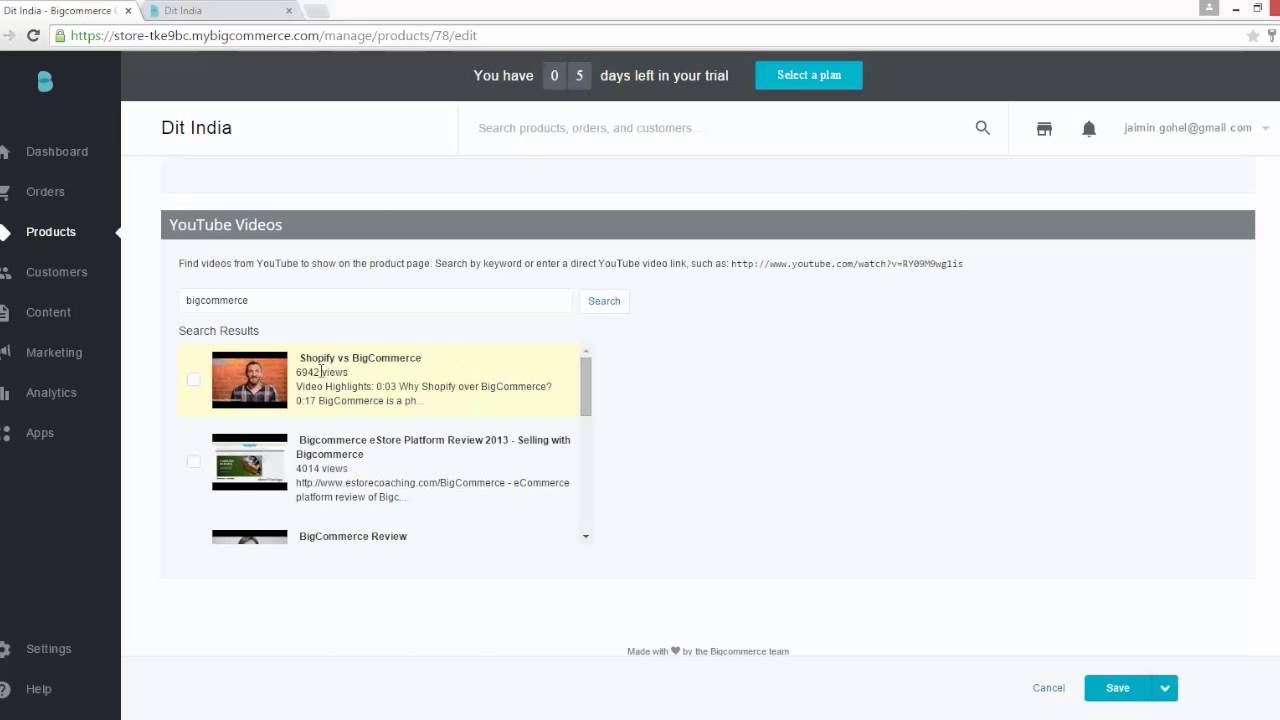Click the sample YouTube watch URL text

click(847, 264)
